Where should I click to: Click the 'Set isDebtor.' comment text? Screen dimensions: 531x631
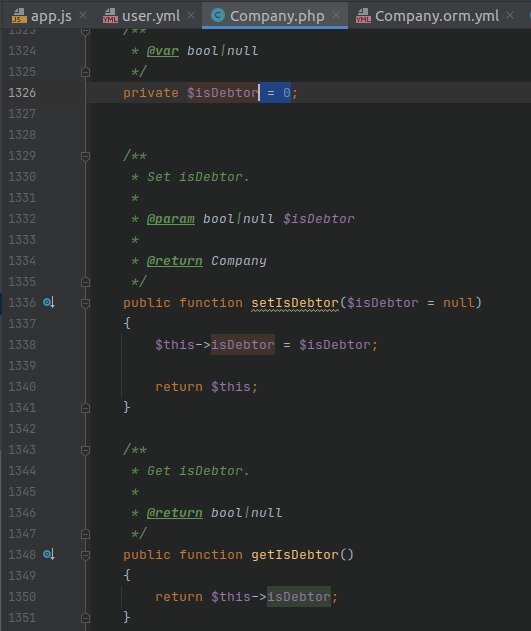[198, 177]
